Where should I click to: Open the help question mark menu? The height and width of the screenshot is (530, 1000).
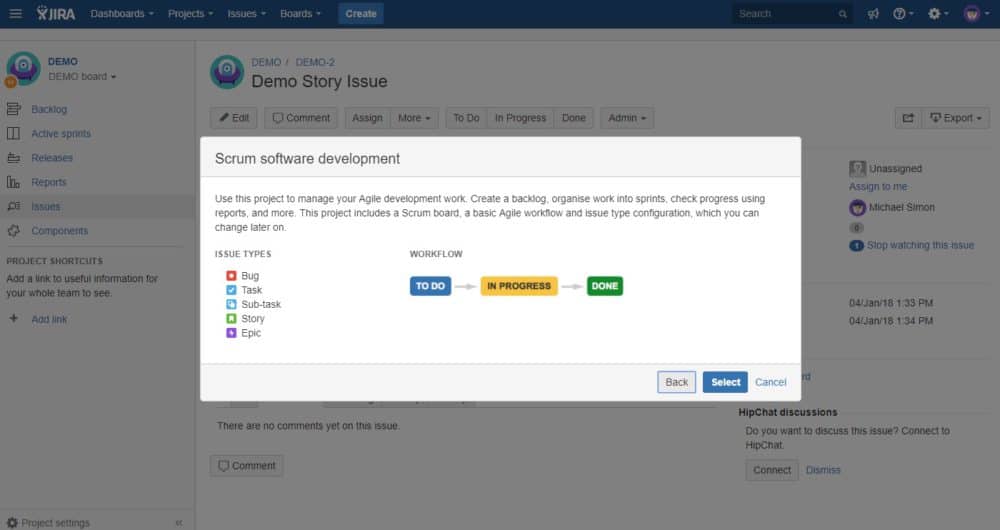pos(902,13)
